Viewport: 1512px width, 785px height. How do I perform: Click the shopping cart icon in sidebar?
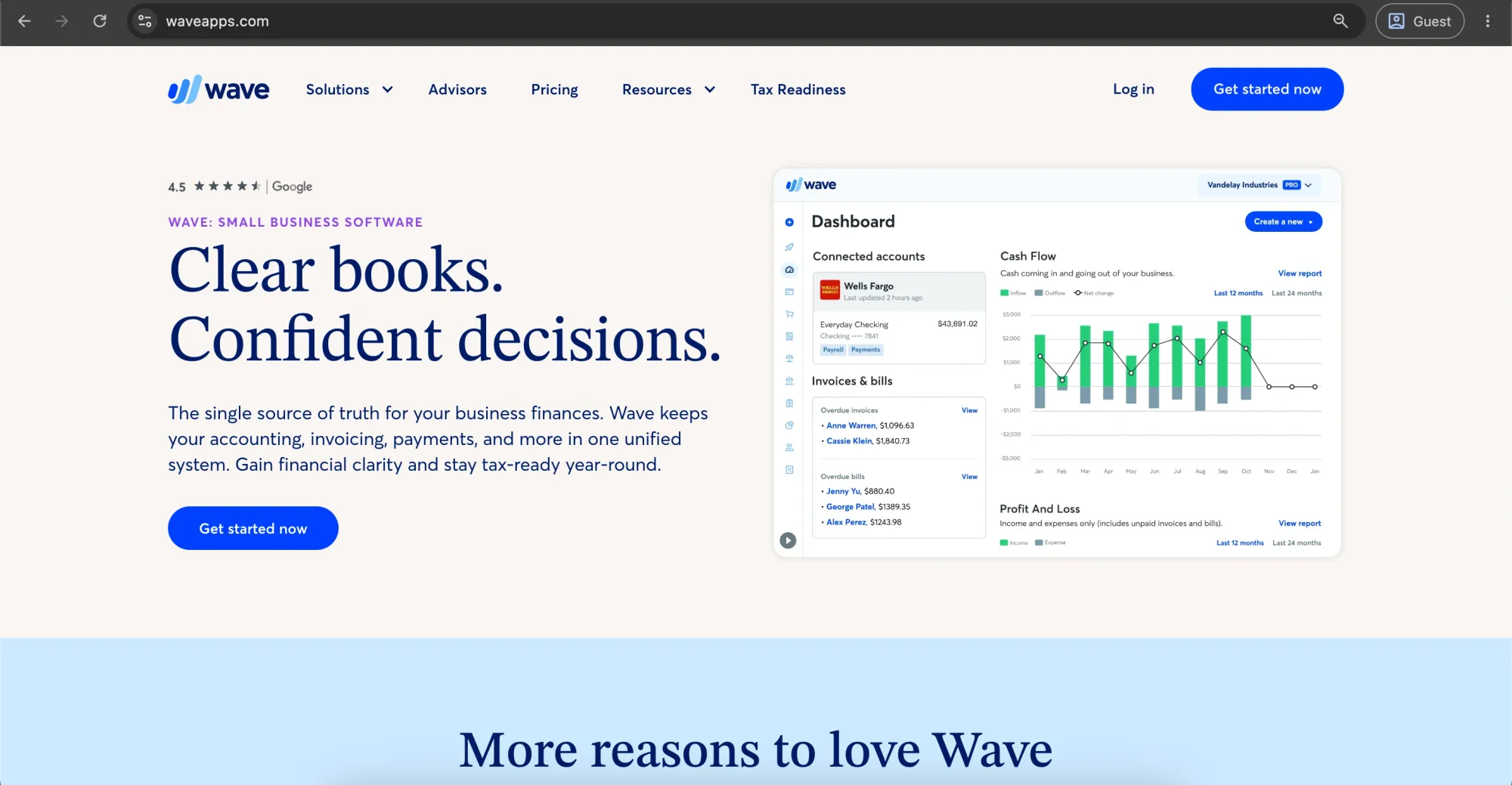pyautogui.click(x=789, y=314)
